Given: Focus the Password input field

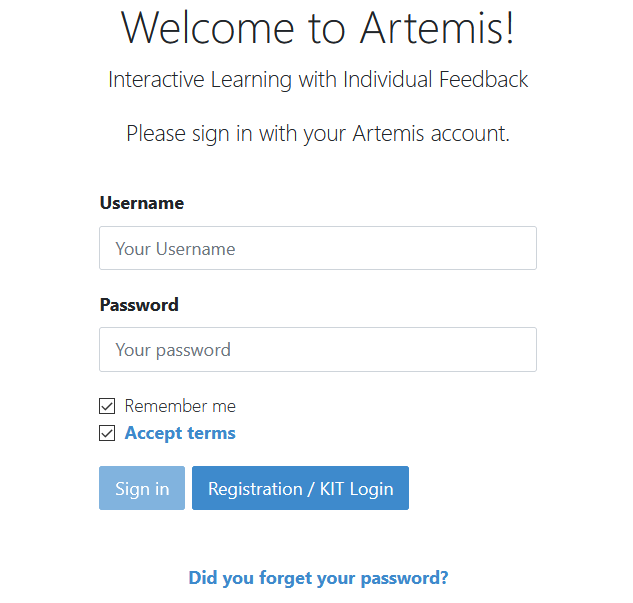Looking at the screenshot, I should tap(317, 350).
